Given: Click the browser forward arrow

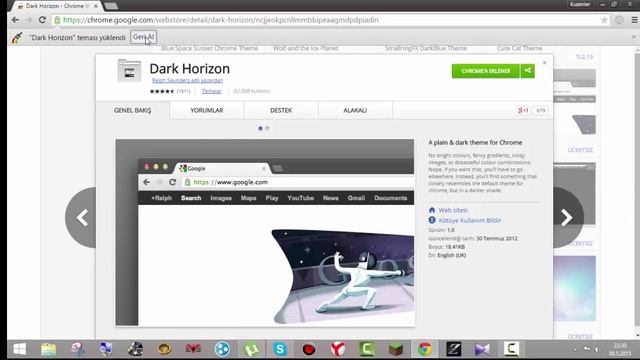Looking at the screenshot, I should [x=29, y=20].
